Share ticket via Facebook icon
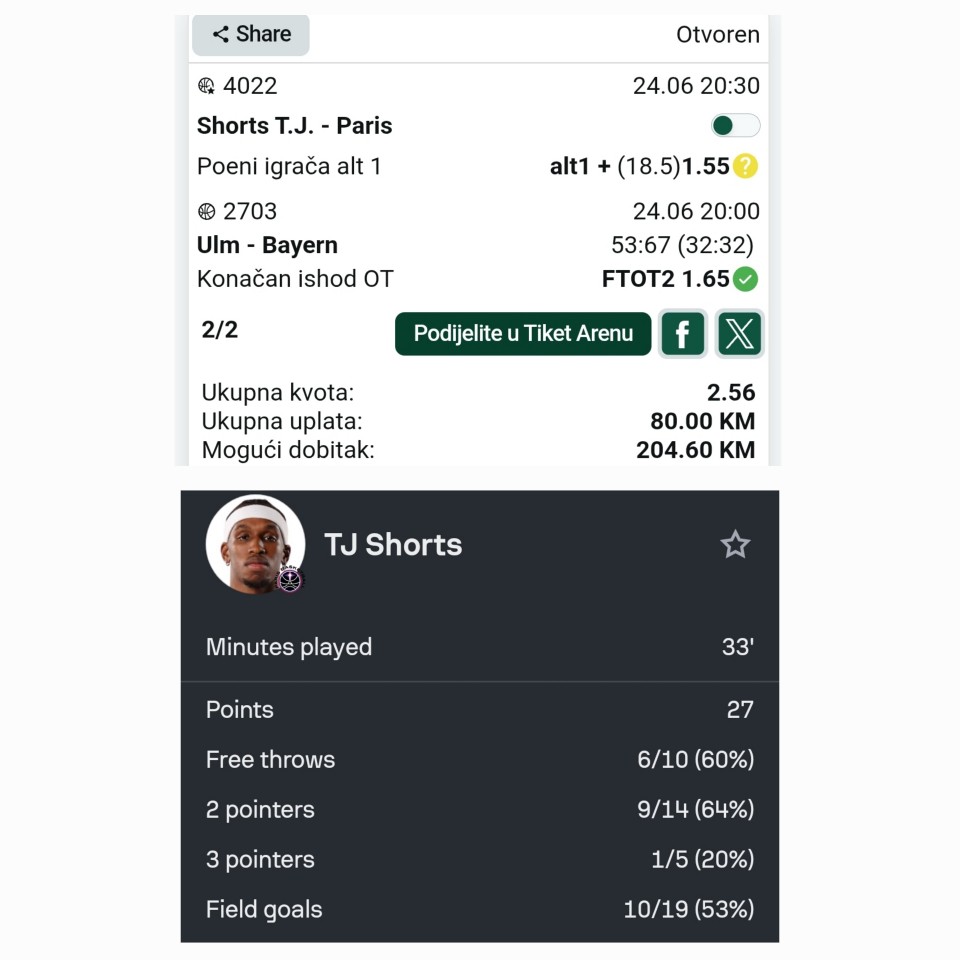This screenshot has height=960, width=960. [x=683, y=333]
